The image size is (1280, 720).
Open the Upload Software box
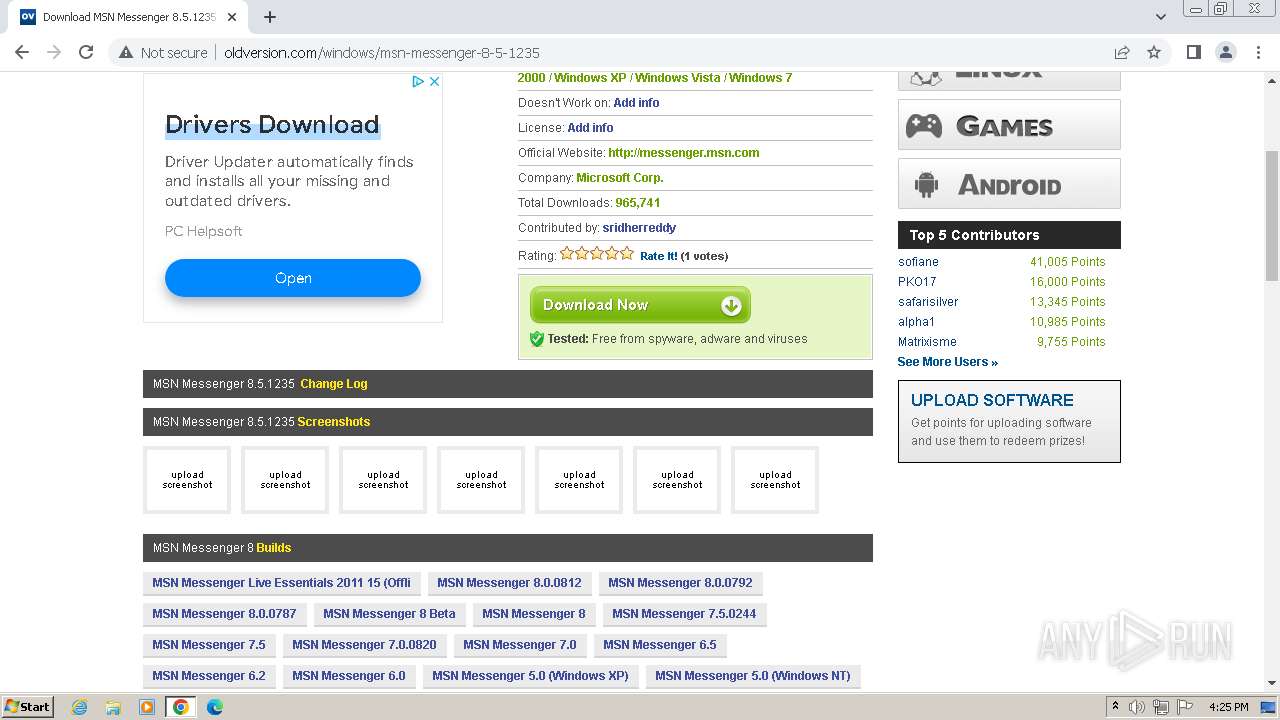tap(1009, 421)
